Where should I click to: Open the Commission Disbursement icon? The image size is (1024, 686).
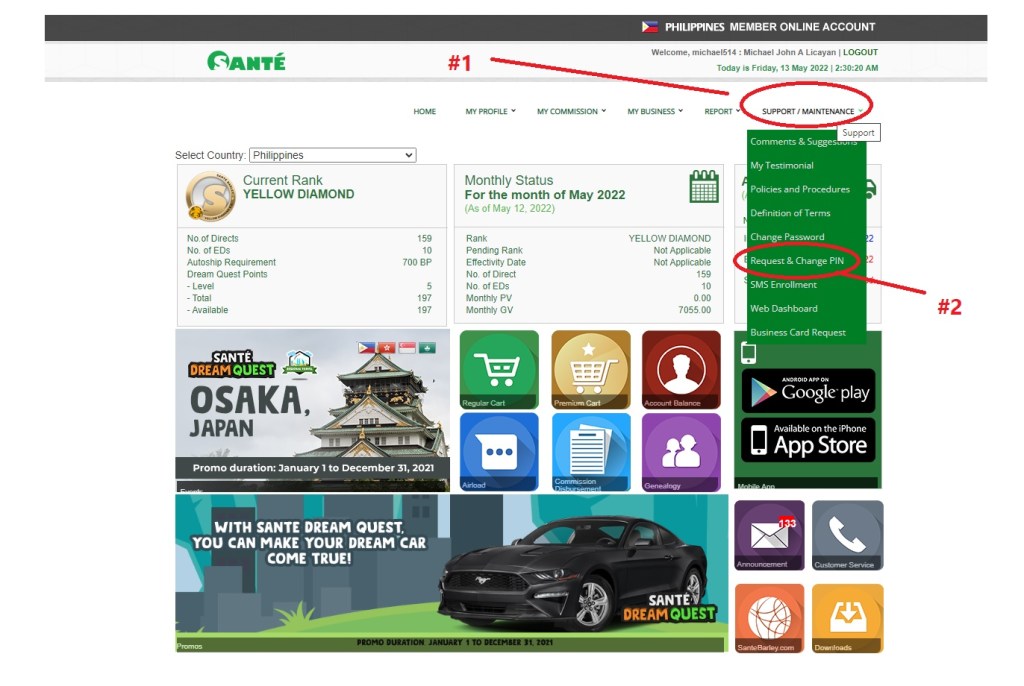click(590, 452)
